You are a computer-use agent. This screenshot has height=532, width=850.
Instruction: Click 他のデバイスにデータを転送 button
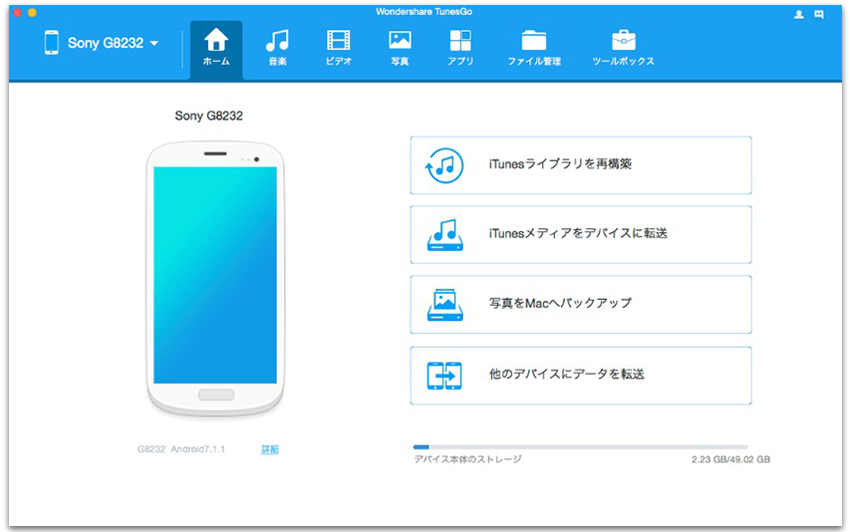click(581, 375)
